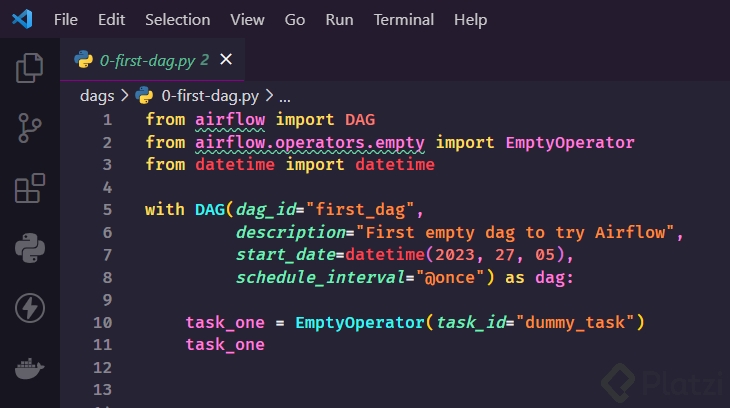This screenshot has width=730, height=408.
Task: Click EmptyOperator call on line 10
Action: [x=360, y=322]
